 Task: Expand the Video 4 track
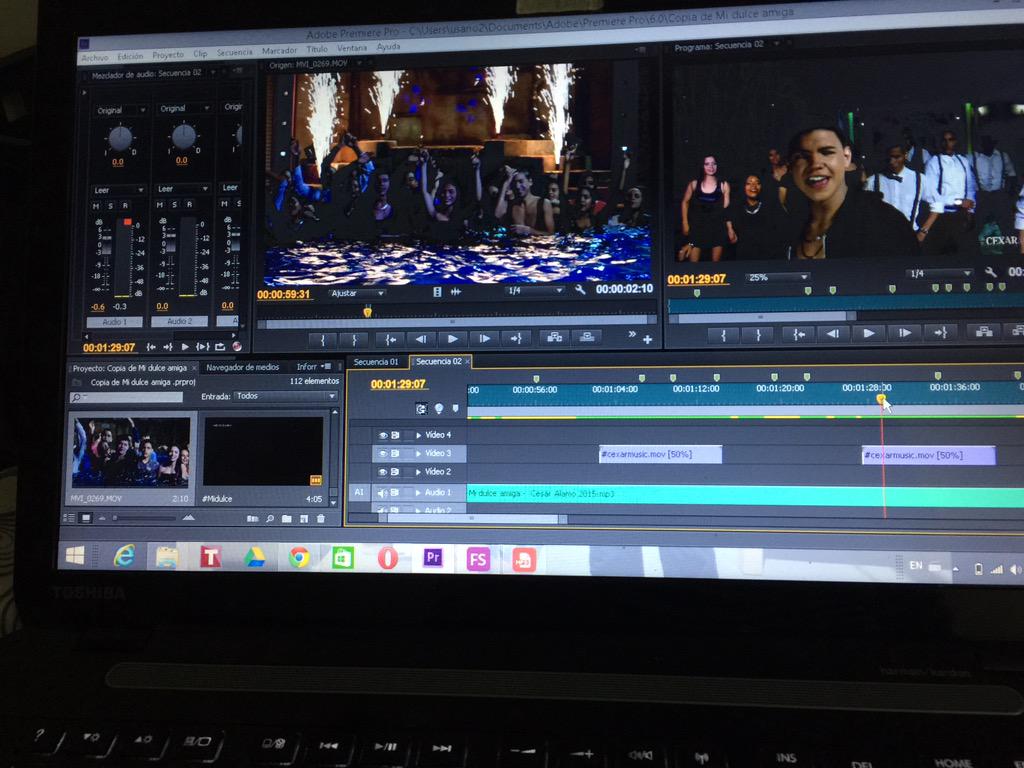tap(419, 435)
